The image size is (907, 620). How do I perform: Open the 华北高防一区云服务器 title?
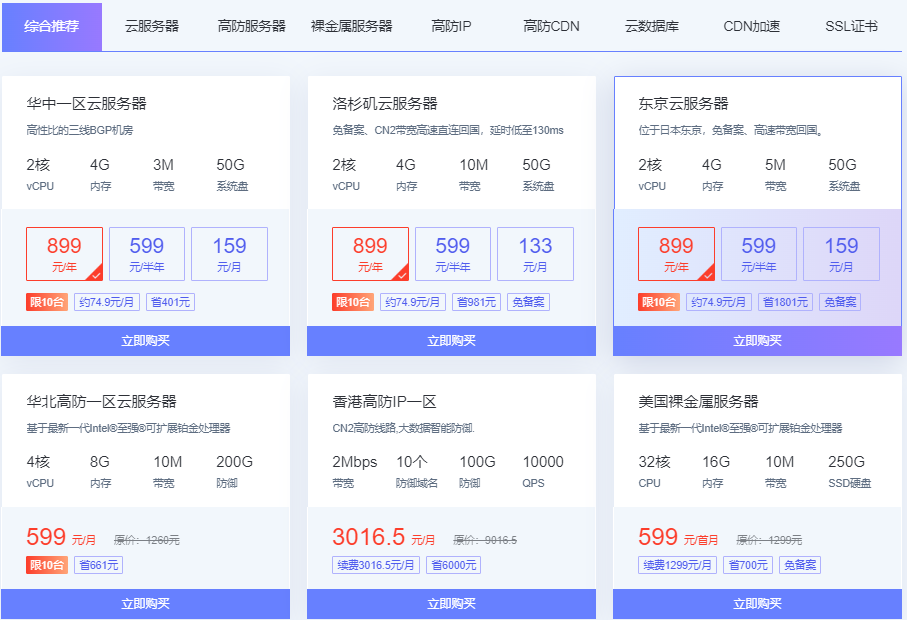[x=101, y=401]
